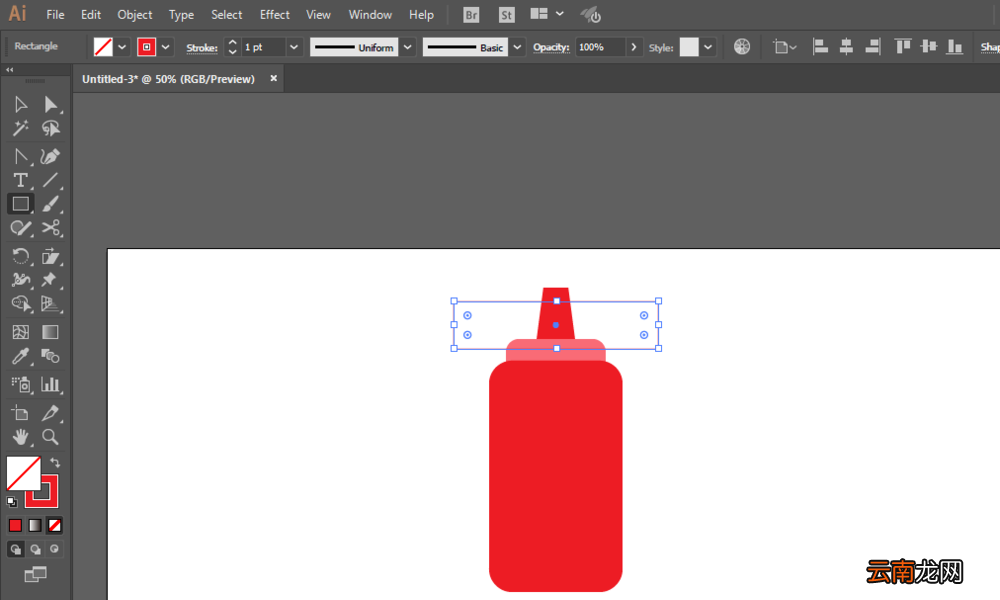This screenshot has height=600, width=1000.
Task: Pick the Magic Wand tool
Action: 20,129
